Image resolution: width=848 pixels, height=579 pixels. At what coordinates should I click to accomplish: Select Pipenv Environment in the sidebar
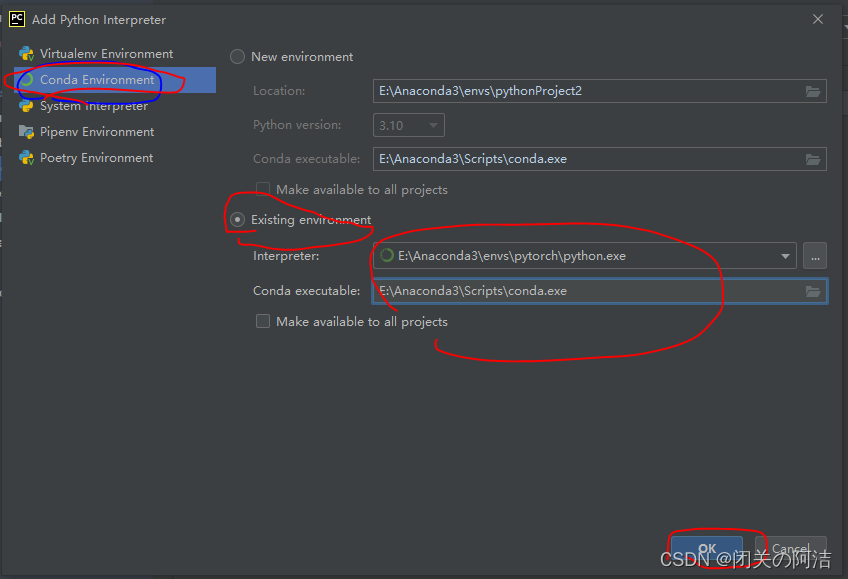(115, 131)
